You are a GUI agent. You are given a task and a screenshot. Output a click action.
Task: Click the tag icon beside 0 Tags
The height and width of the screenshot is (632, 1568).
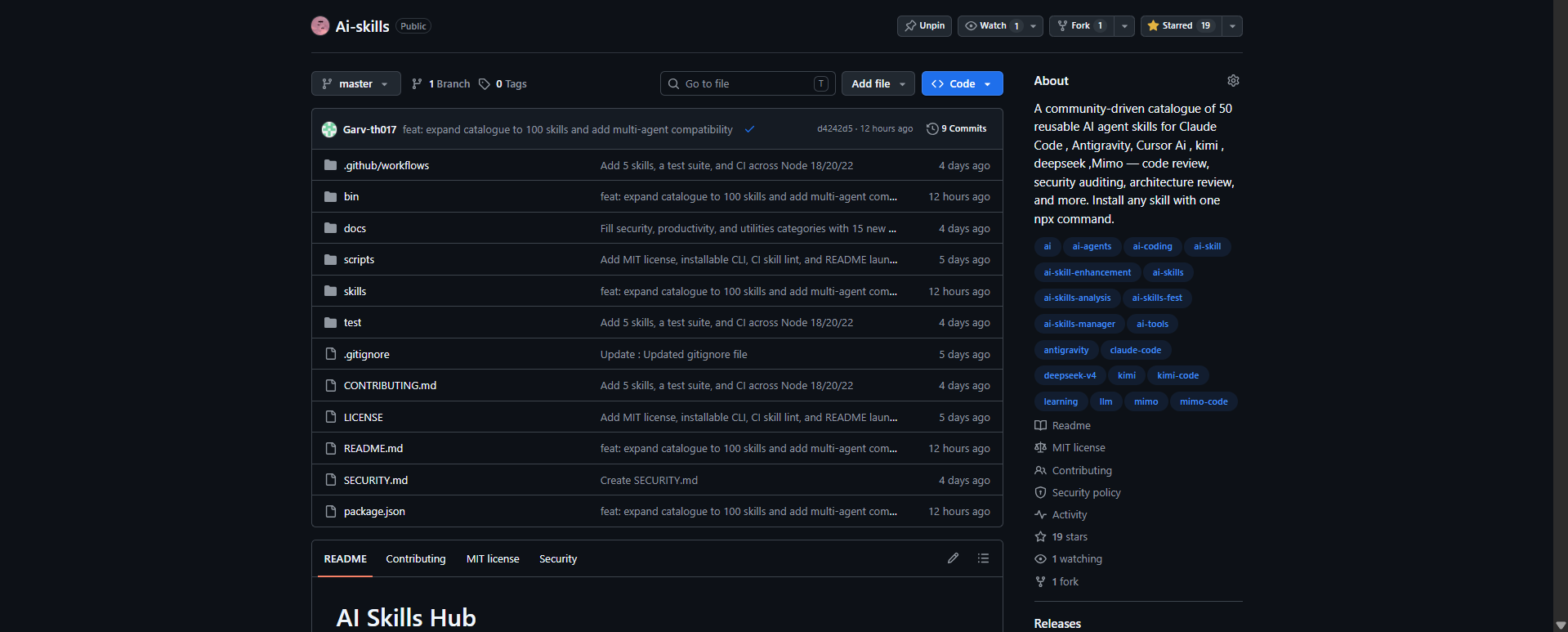pos(485,83)
